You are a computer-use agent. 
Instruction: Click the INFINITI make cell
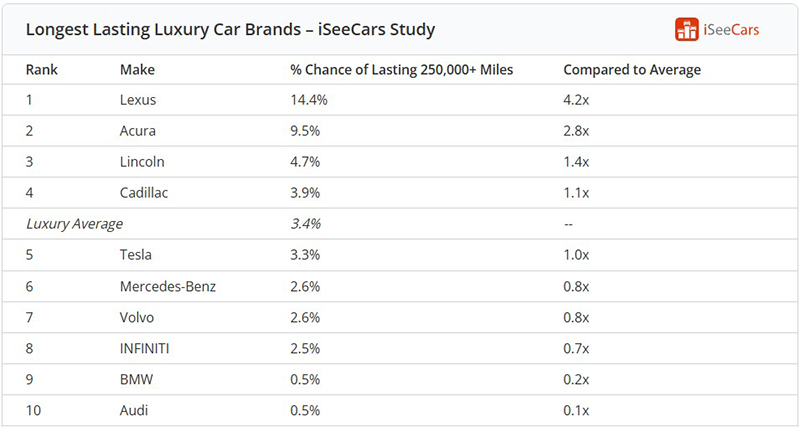coord(144,348)
